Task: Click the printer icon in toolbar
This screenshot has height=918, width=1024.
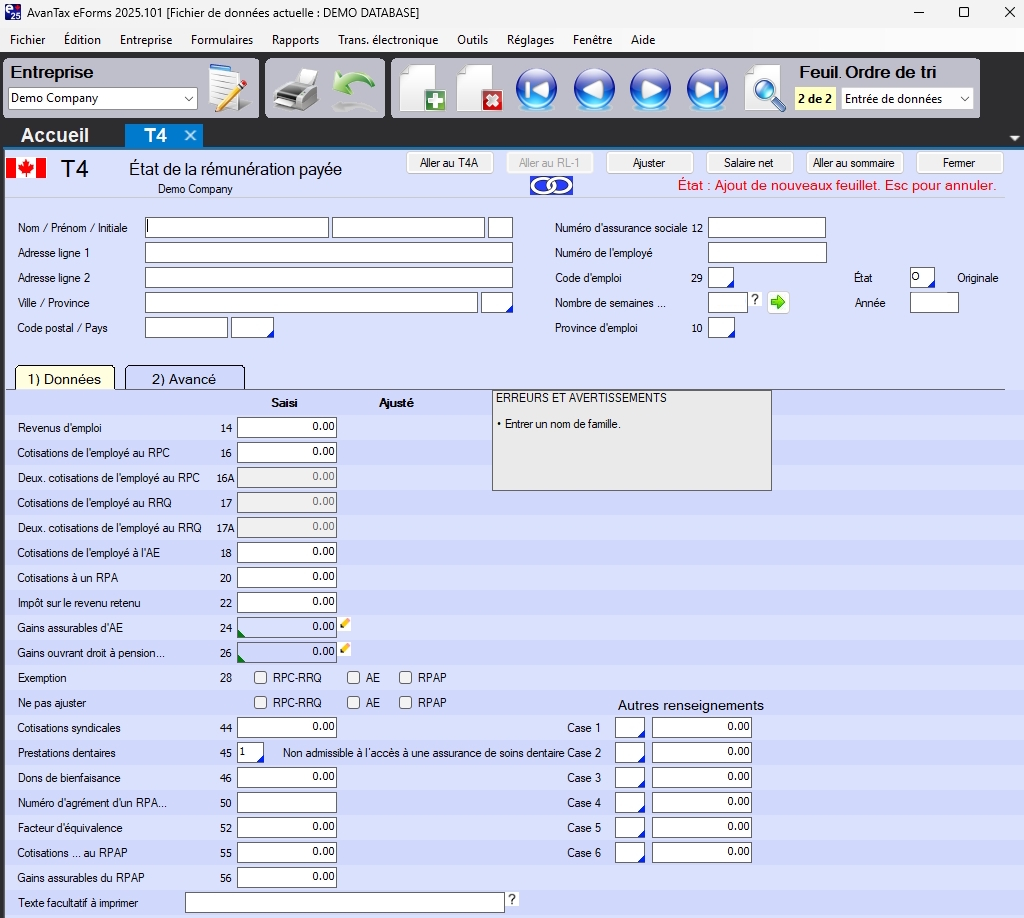Action: 296,89
